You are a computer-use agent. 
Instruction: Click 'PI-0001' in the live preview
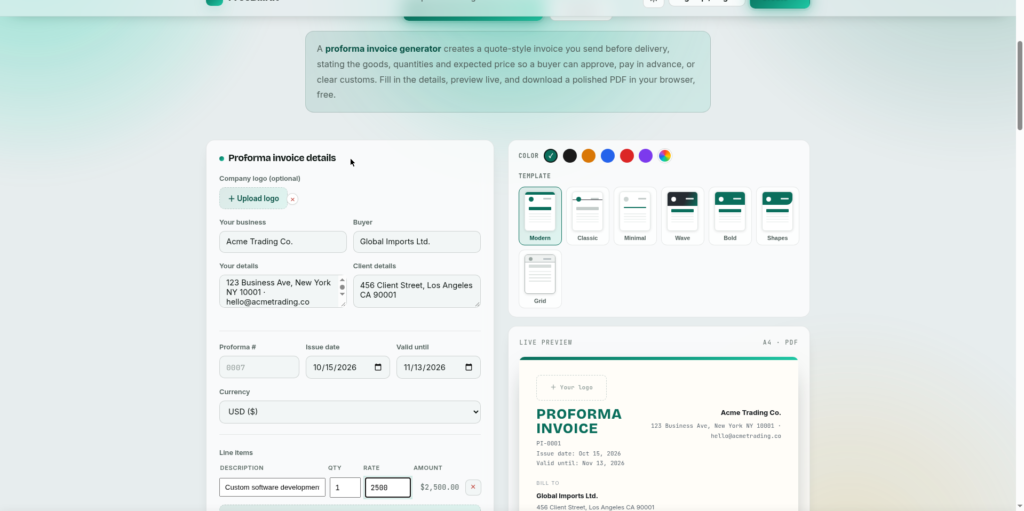[549, 444]
